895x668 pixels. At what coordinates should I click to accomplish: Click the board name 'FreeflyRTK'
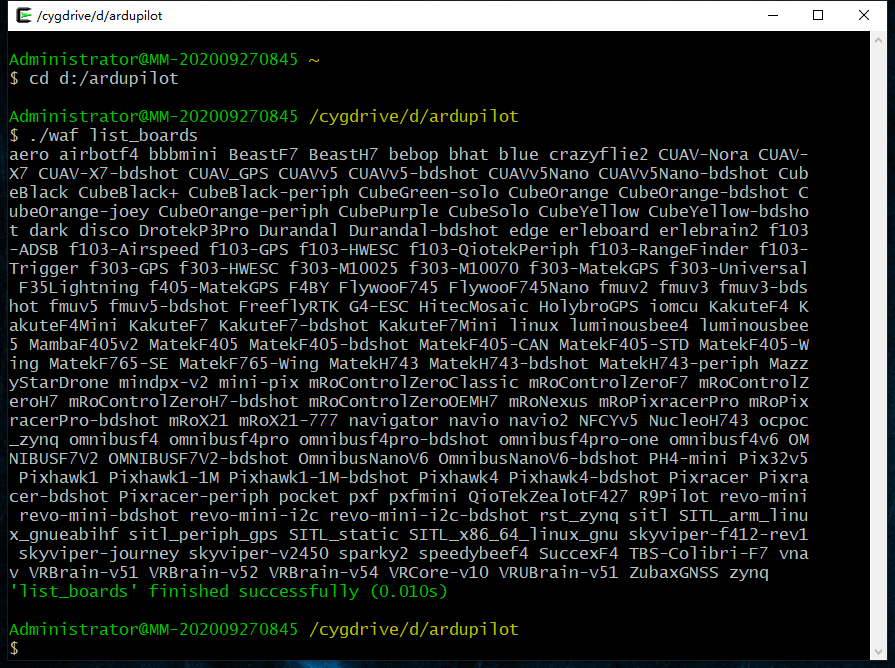coord(288,306)
